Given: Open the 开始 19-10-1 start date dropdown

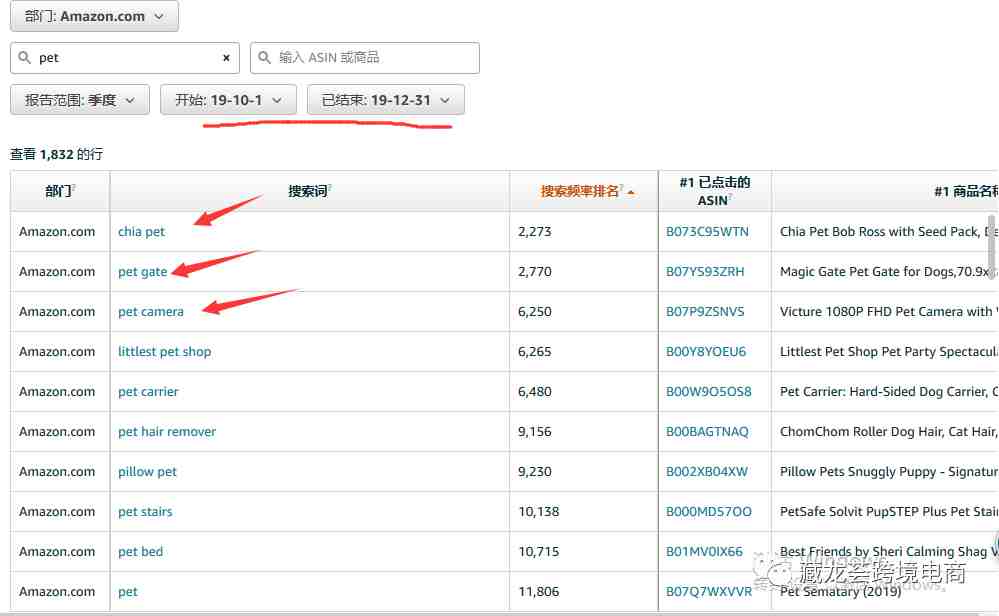Looking at the screenshot, I should coord(228,100).
